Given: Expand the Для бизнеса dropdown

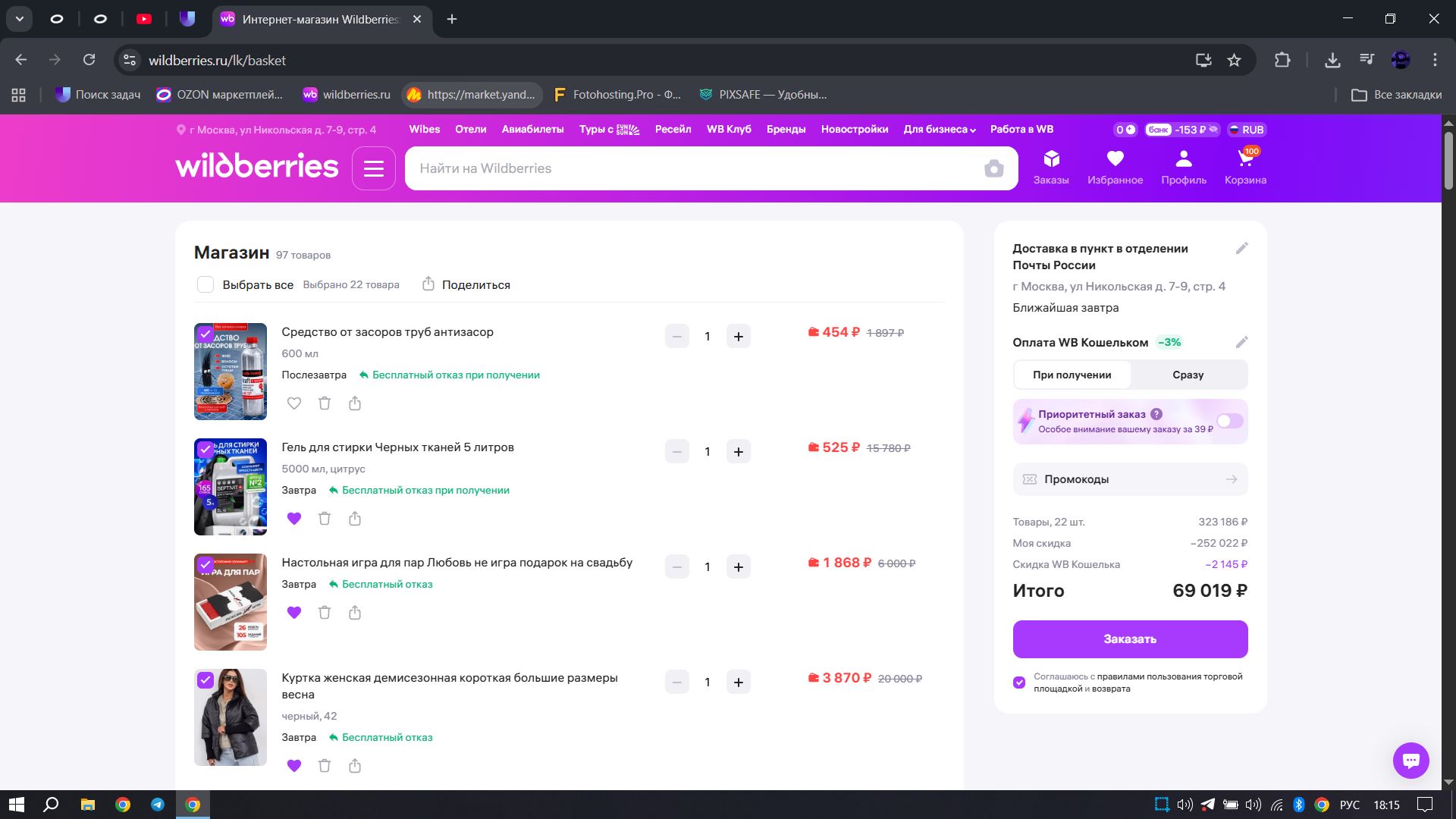Looking at the screenshot, I should (x=939, y=130).
